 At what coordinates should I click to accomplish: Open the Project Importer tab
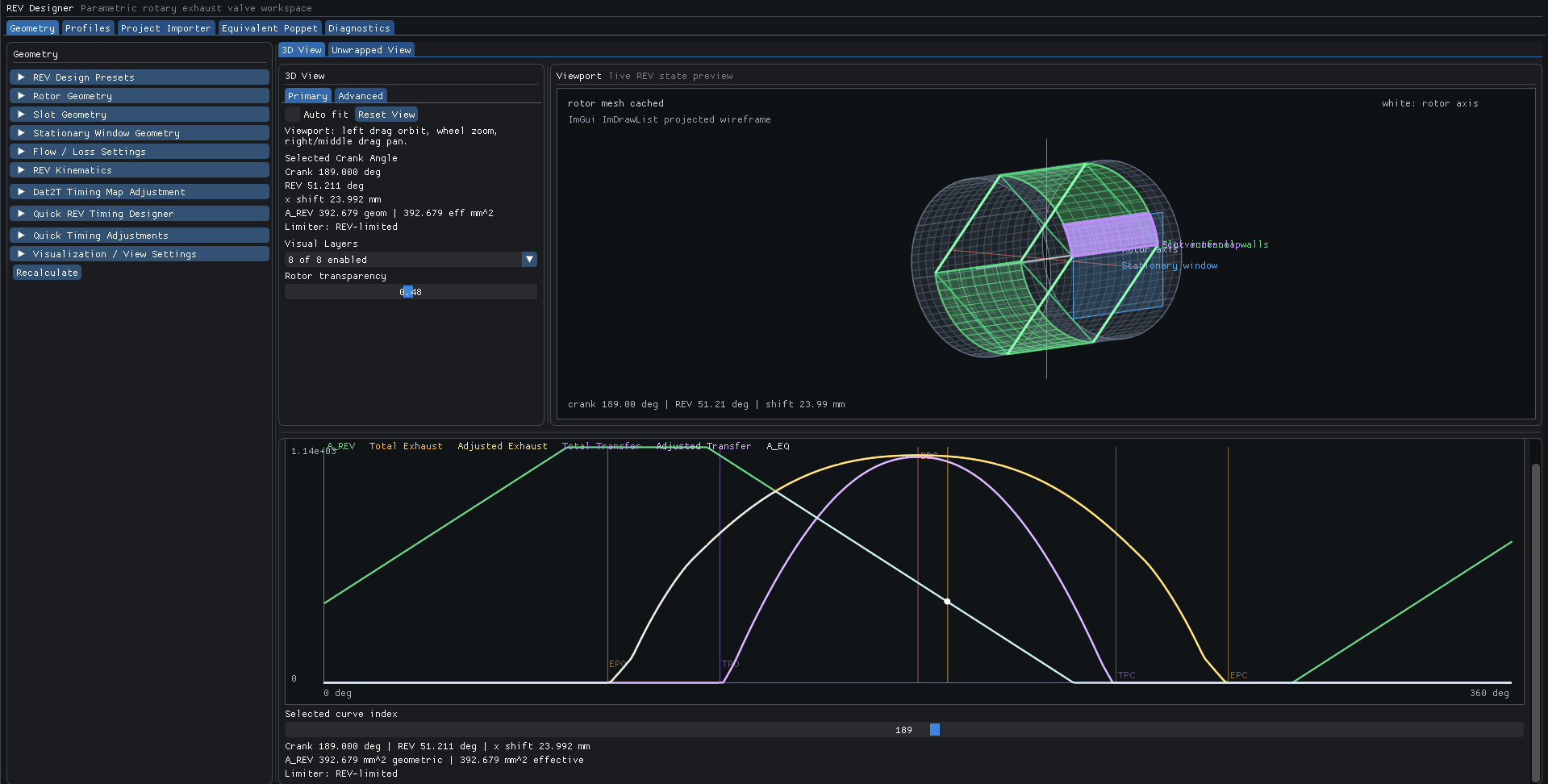[x=166, y=28]
